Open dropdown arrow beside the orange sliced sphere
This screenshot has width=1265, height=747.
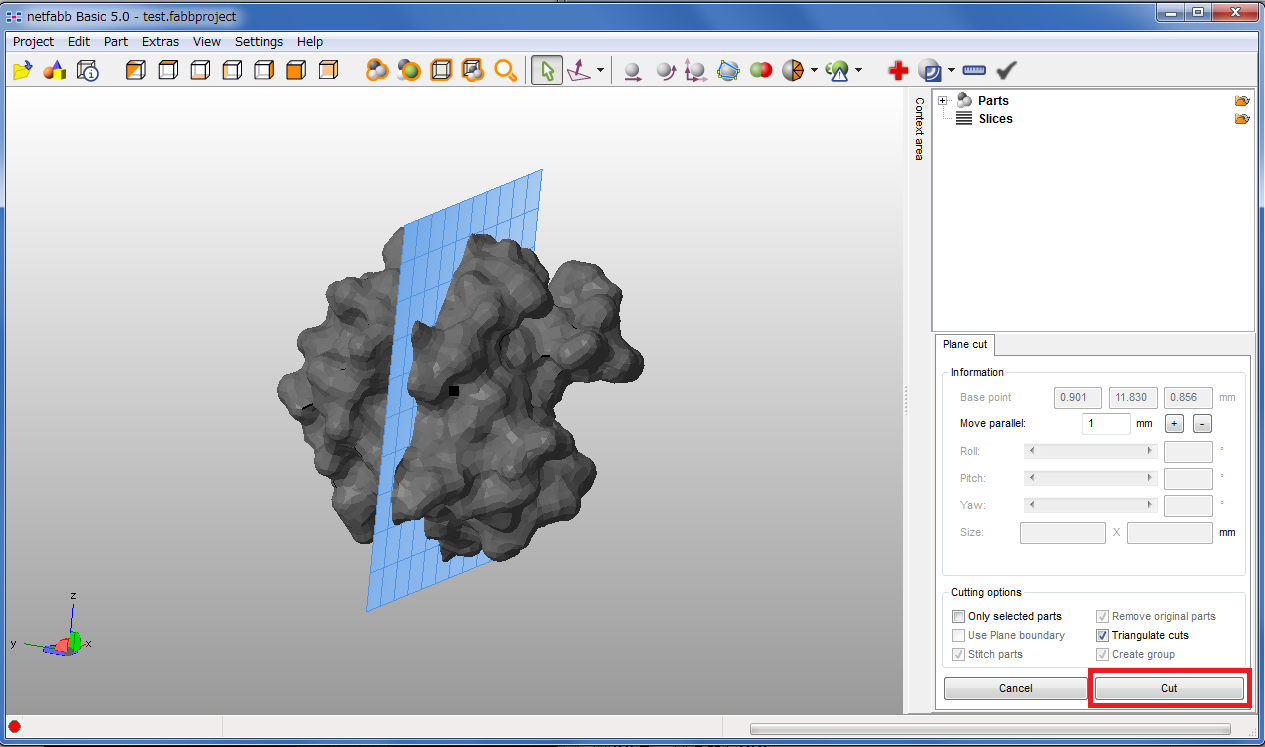coord(814,71)
